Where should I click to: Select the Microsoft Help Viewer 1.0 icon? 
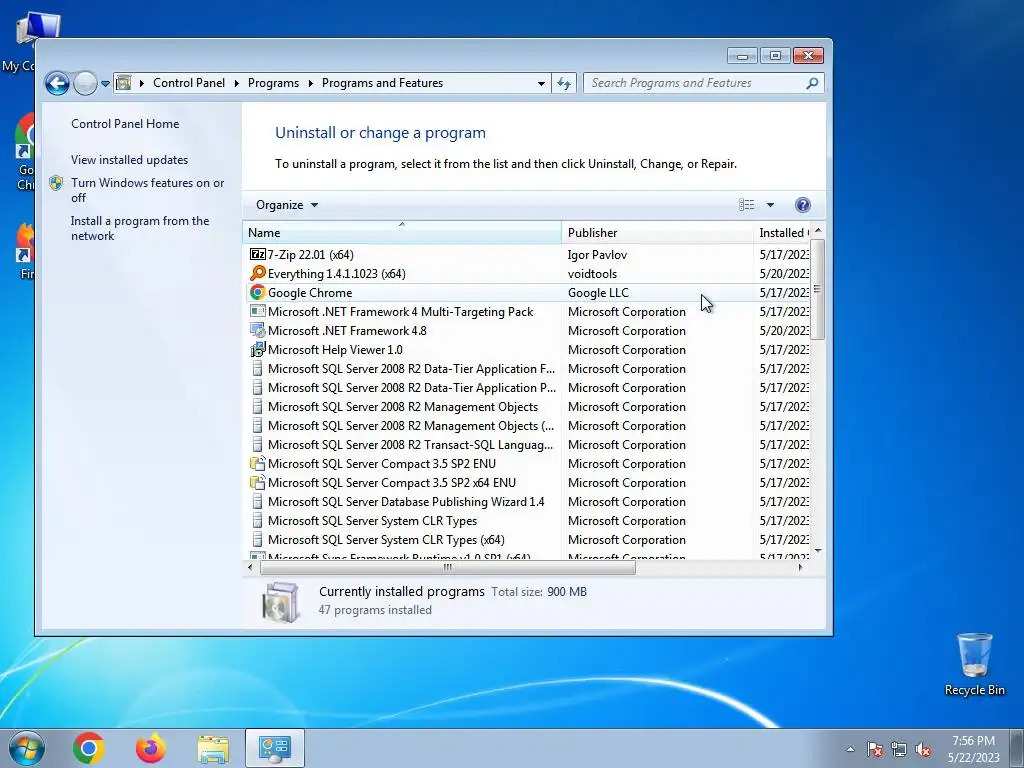(x=257, y=349)
